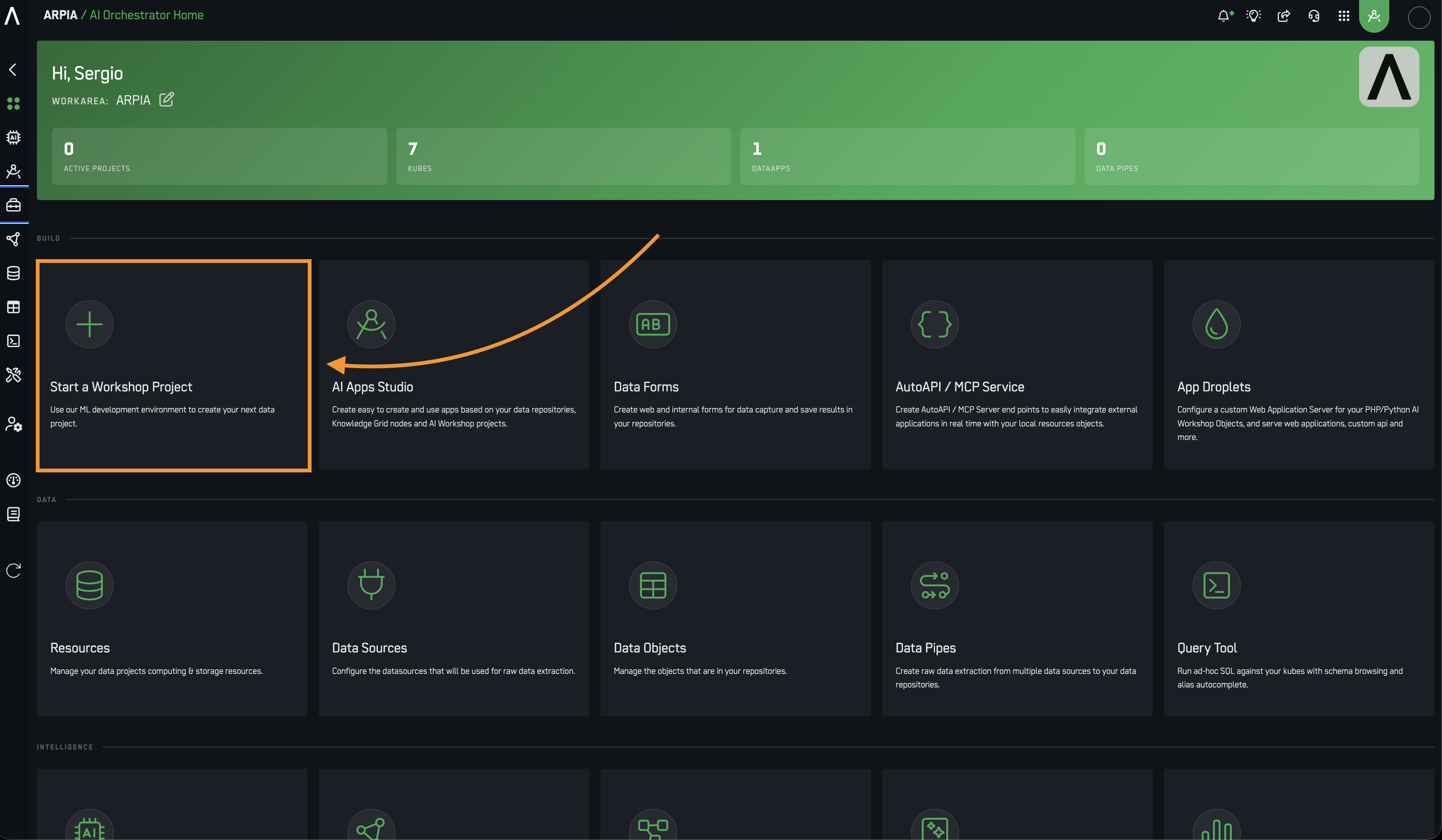This screenshot has height=840, width=1442.
Task: Click the workflow diagram icon in Intelligence section
Action: (653, 825)
